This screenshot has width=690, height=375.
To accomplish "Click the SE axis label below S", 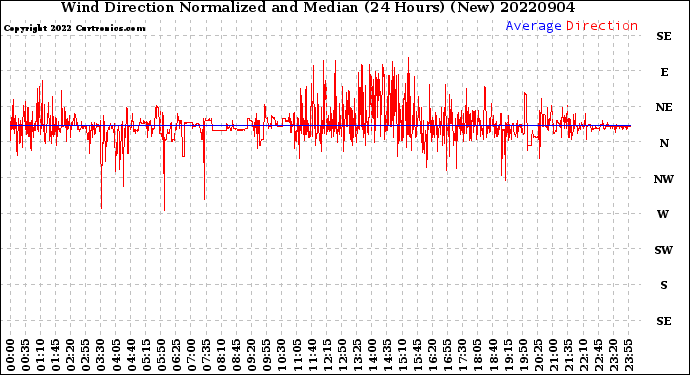I will tap(664, 321).
